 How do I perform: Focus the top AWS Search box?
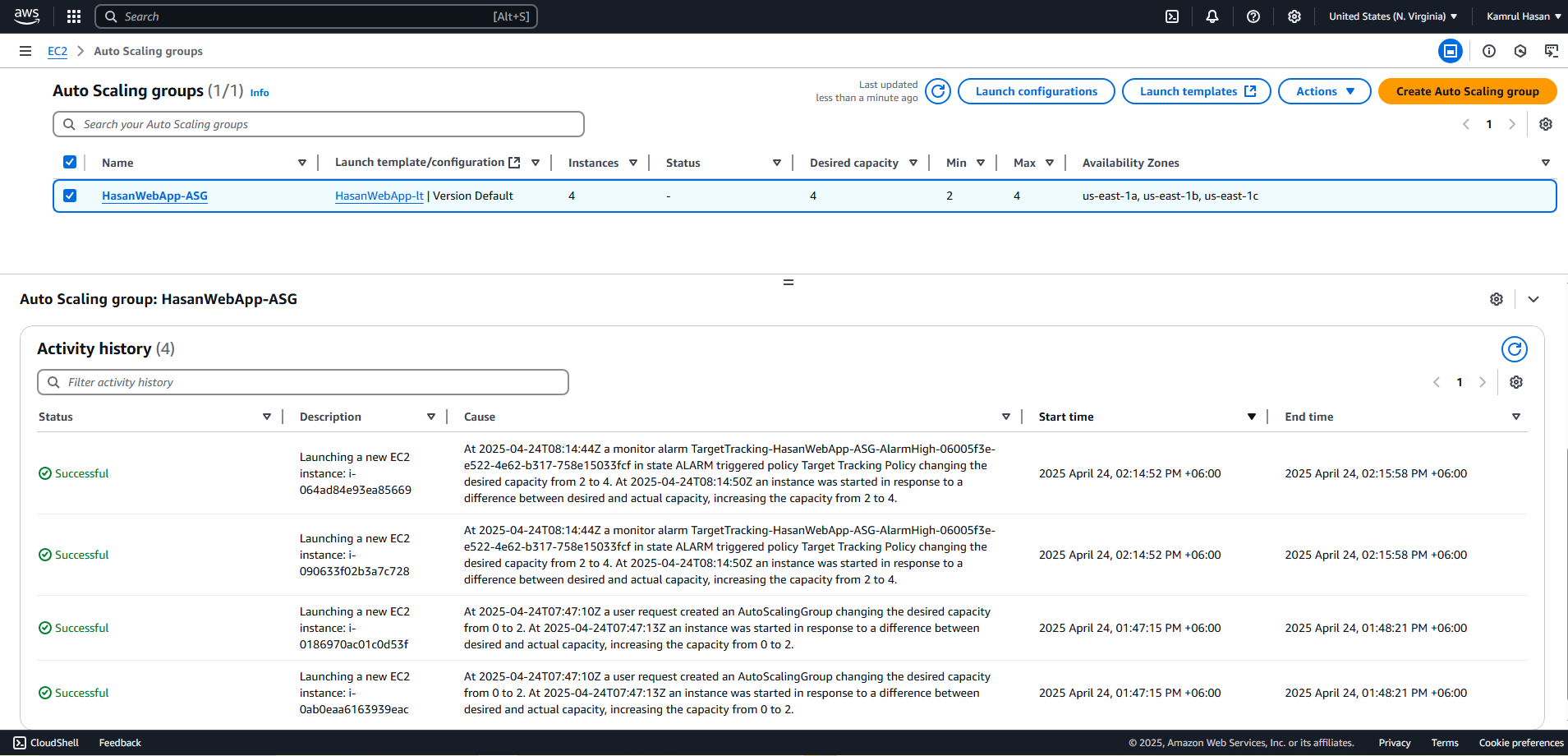coord(316,16)
